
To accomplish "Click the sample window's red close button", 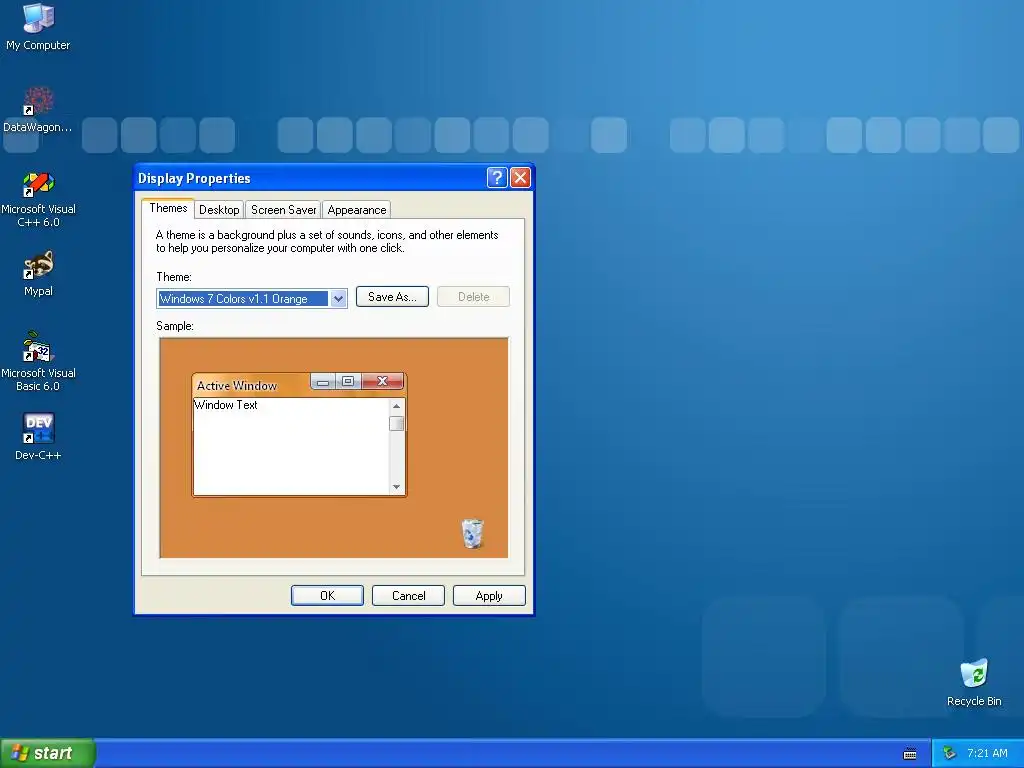I will [383, 381].
